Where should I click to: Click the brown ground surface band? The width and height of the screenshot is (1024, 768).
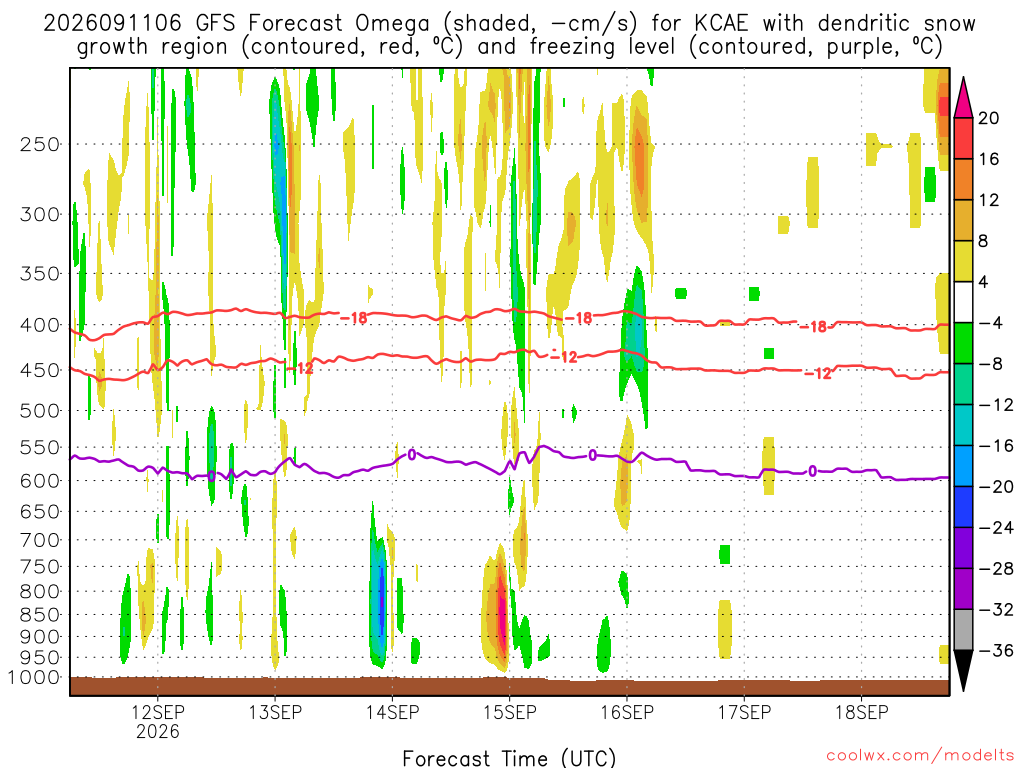509,686
